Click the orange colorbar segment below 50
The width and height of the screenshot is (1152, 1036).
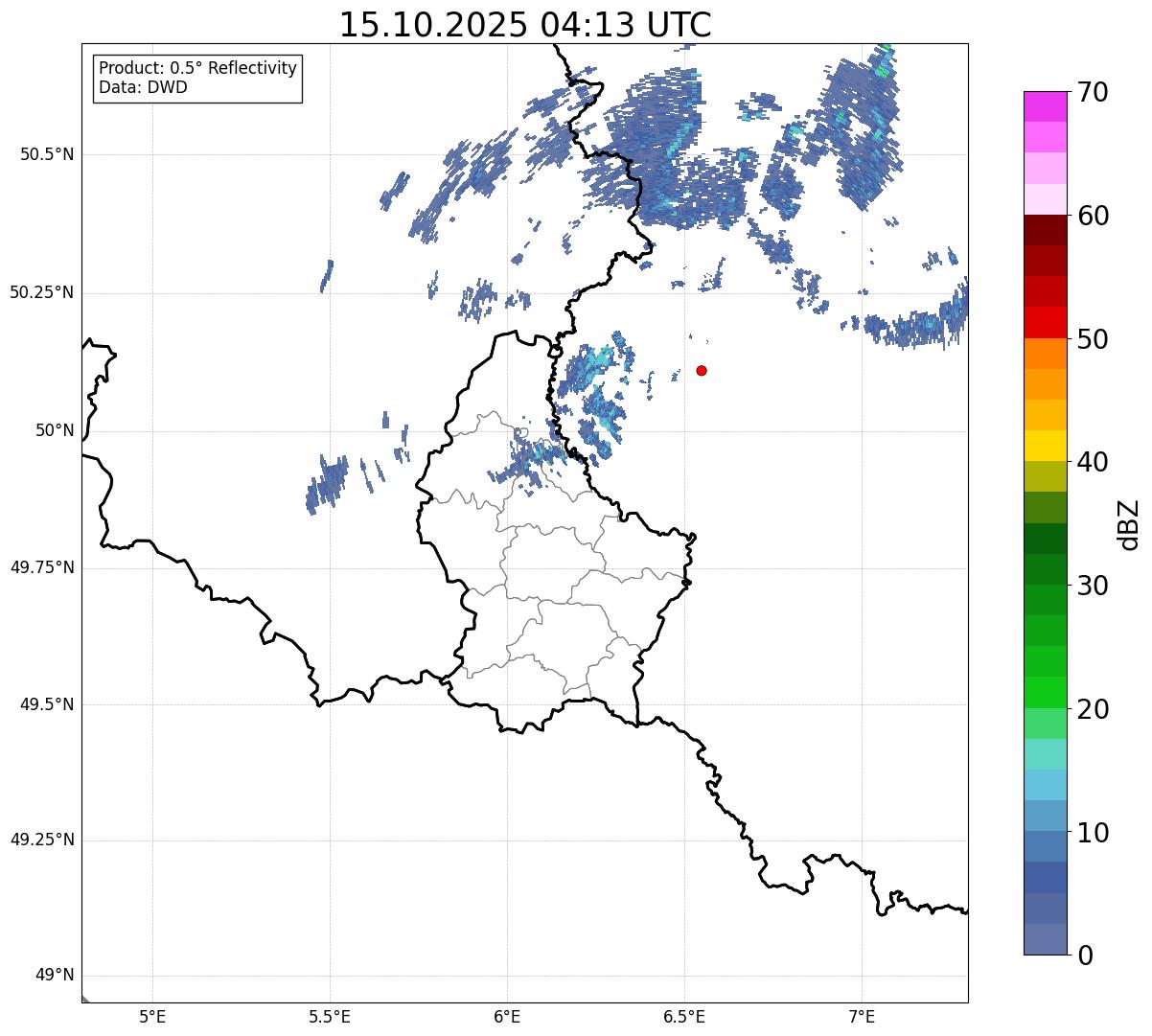click(1045, 354)
